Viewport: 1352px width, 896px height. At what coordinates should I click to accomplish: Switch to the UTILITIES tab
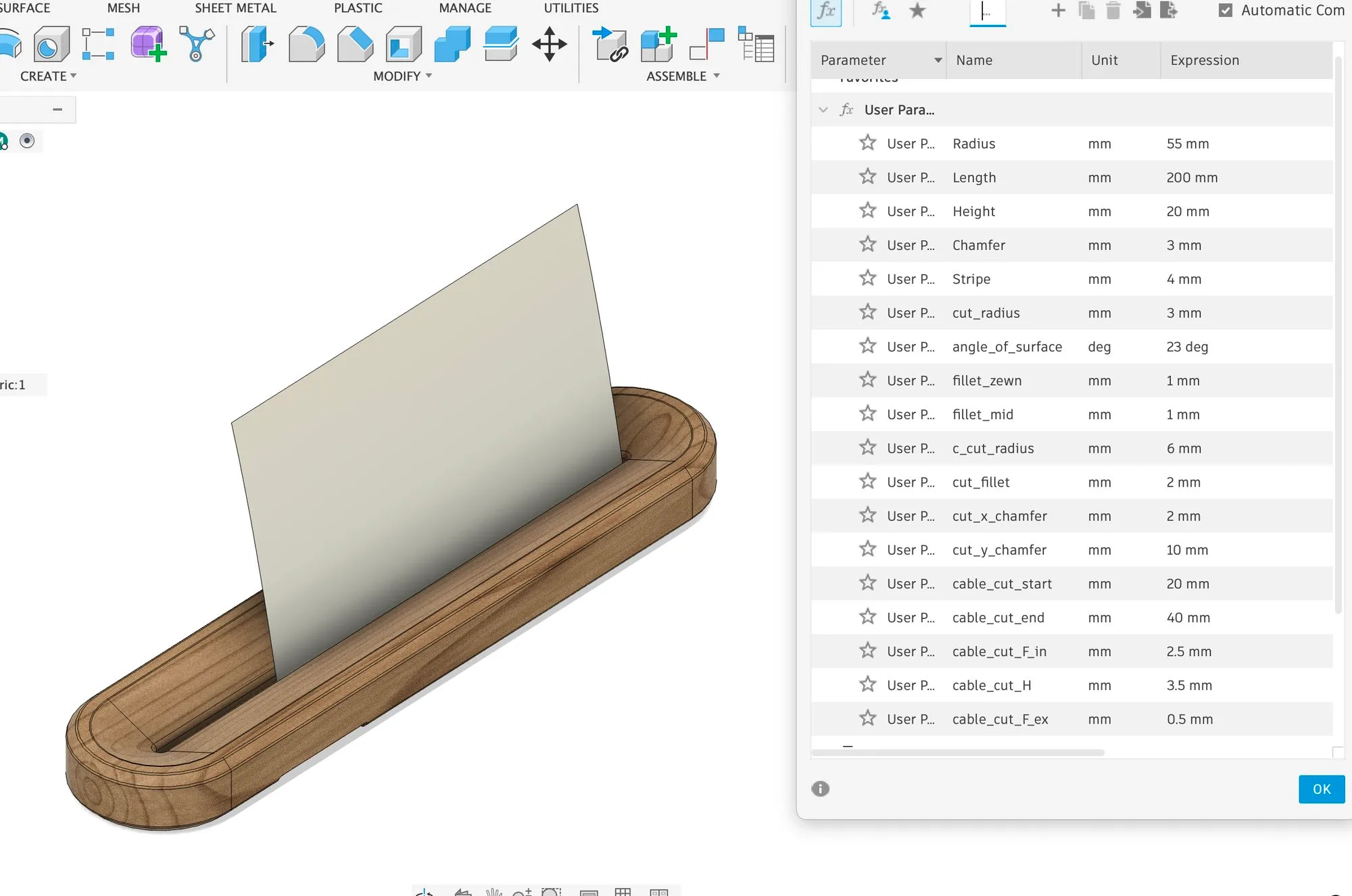coord(571,8)
